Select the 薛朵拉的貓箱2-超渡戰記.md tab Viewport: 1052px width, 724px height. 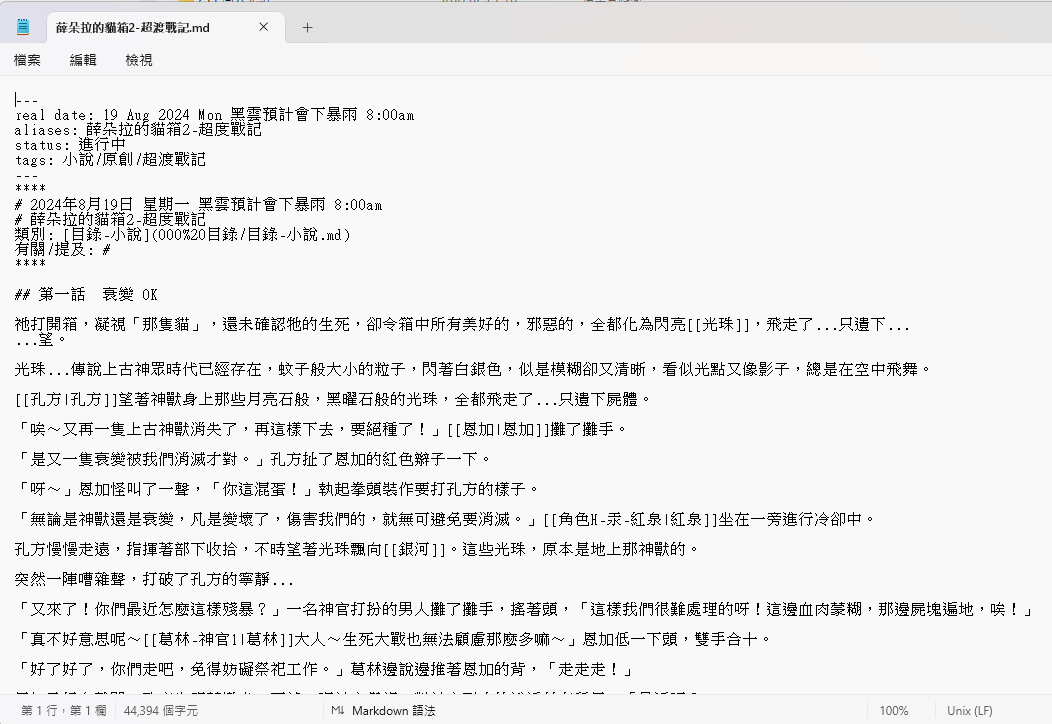tap(165, 28)
